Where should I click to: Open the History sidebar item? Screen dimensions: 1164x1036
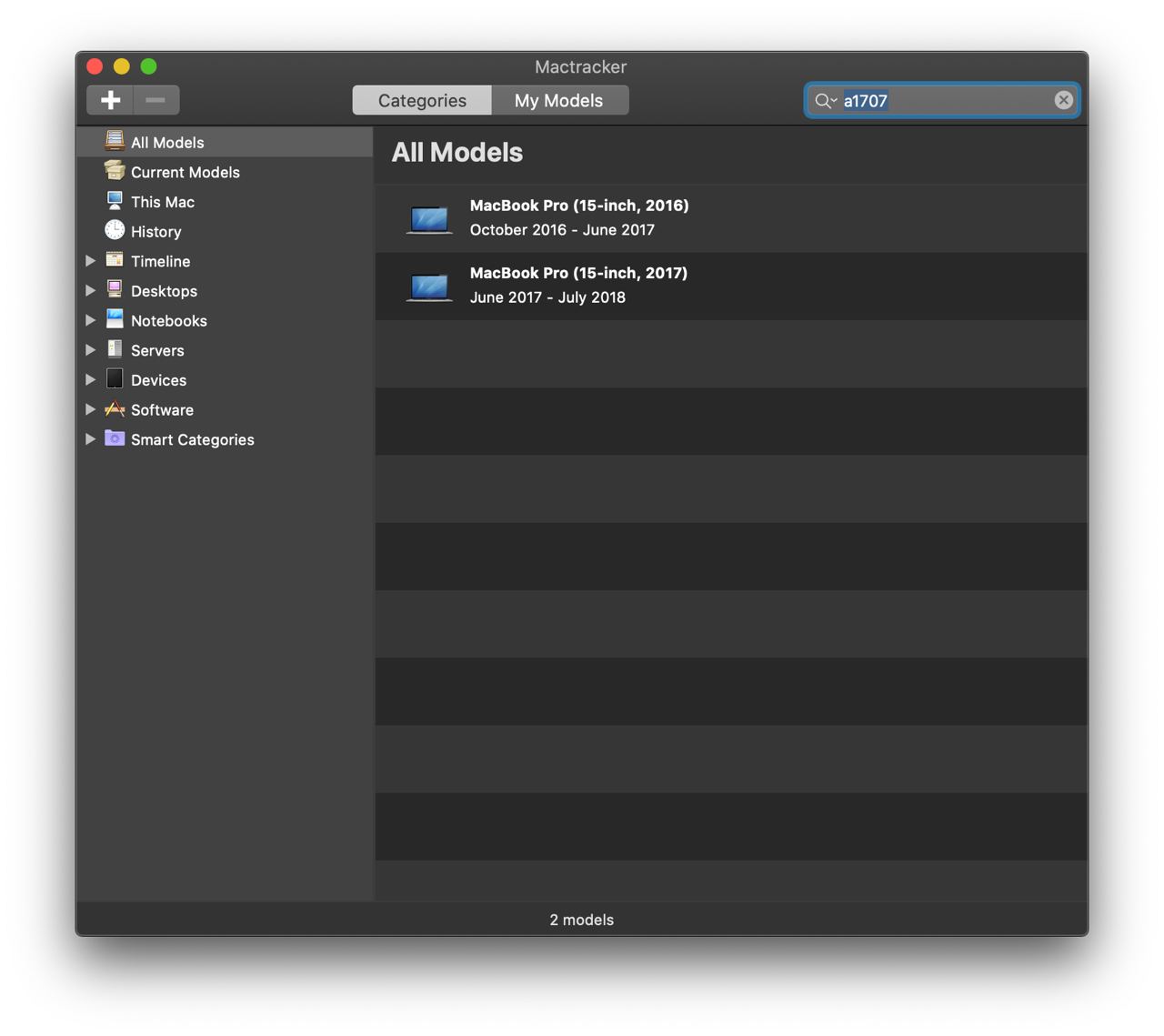pyautogui.click(x=225, y=231)
